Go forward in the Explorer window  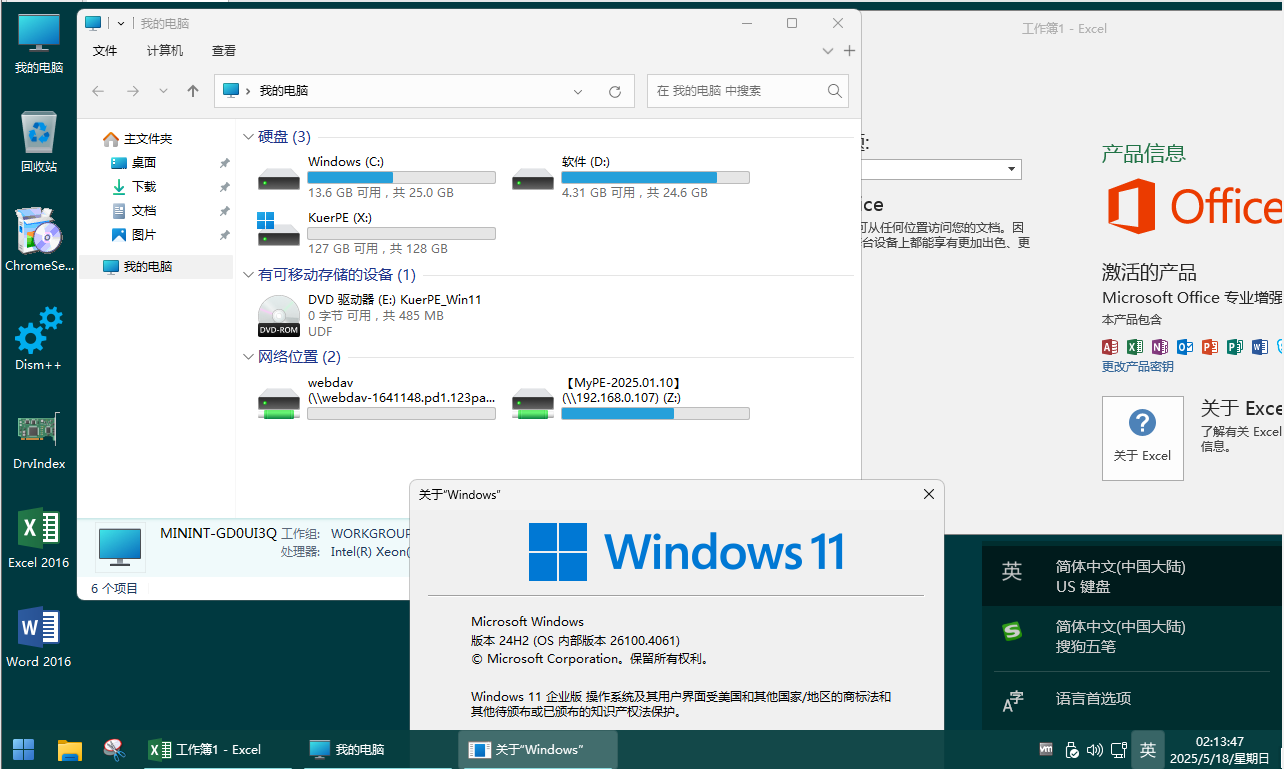click(132, 91)
